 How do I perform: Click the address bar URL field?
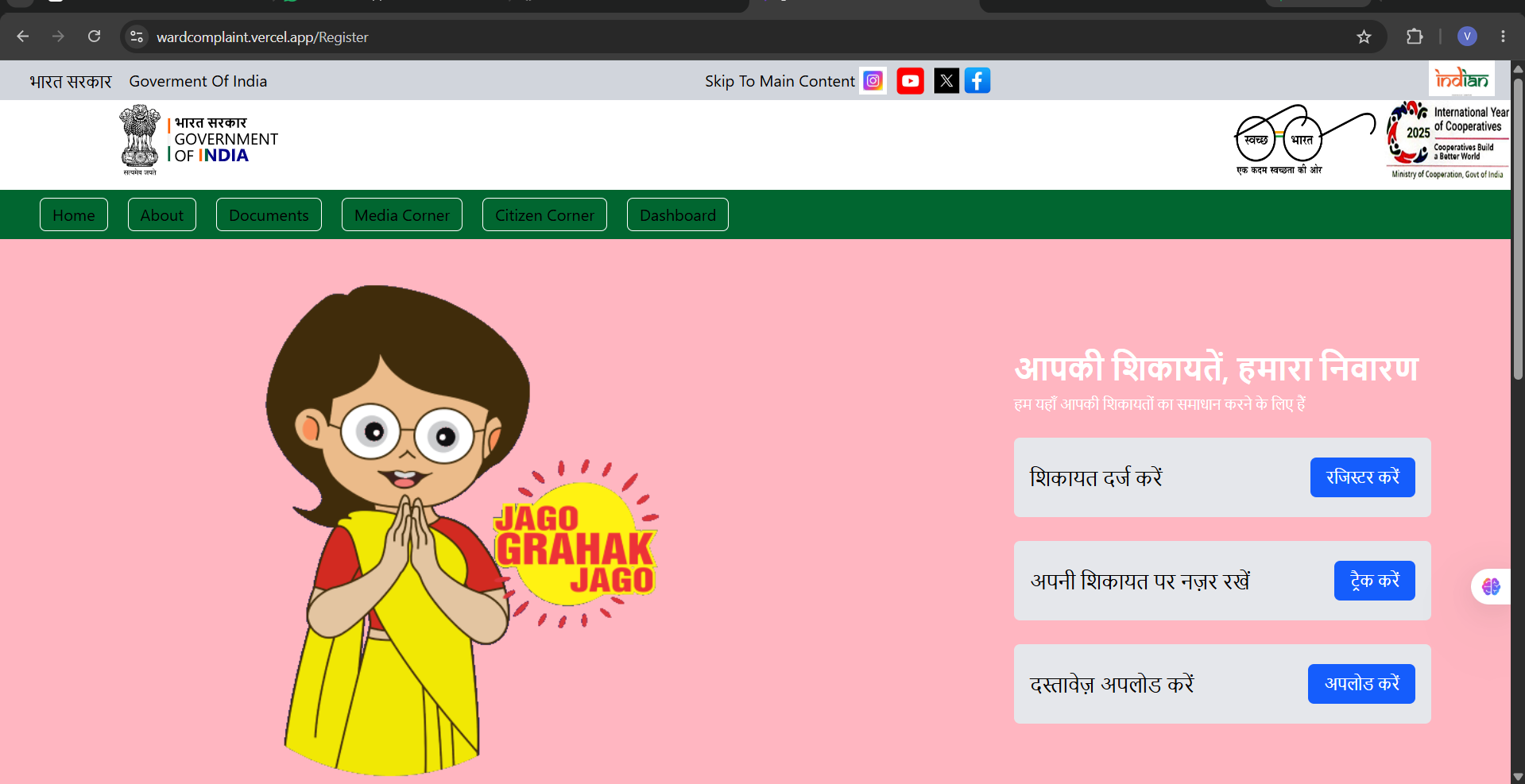point(747,37)
